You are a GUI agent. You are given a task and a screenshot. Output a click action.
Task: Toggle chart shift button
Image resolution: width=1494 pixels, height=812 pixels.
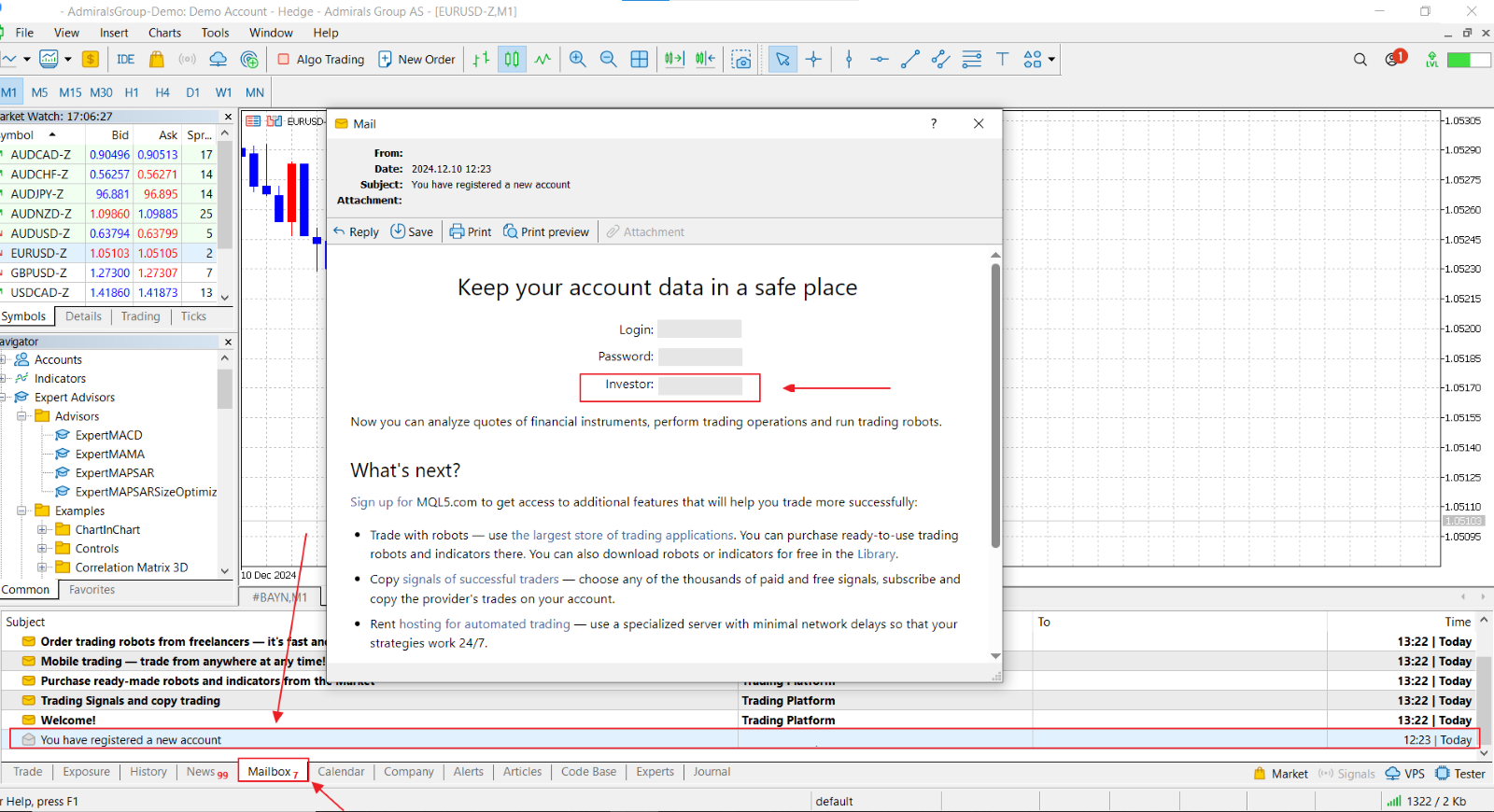[705, 59]
